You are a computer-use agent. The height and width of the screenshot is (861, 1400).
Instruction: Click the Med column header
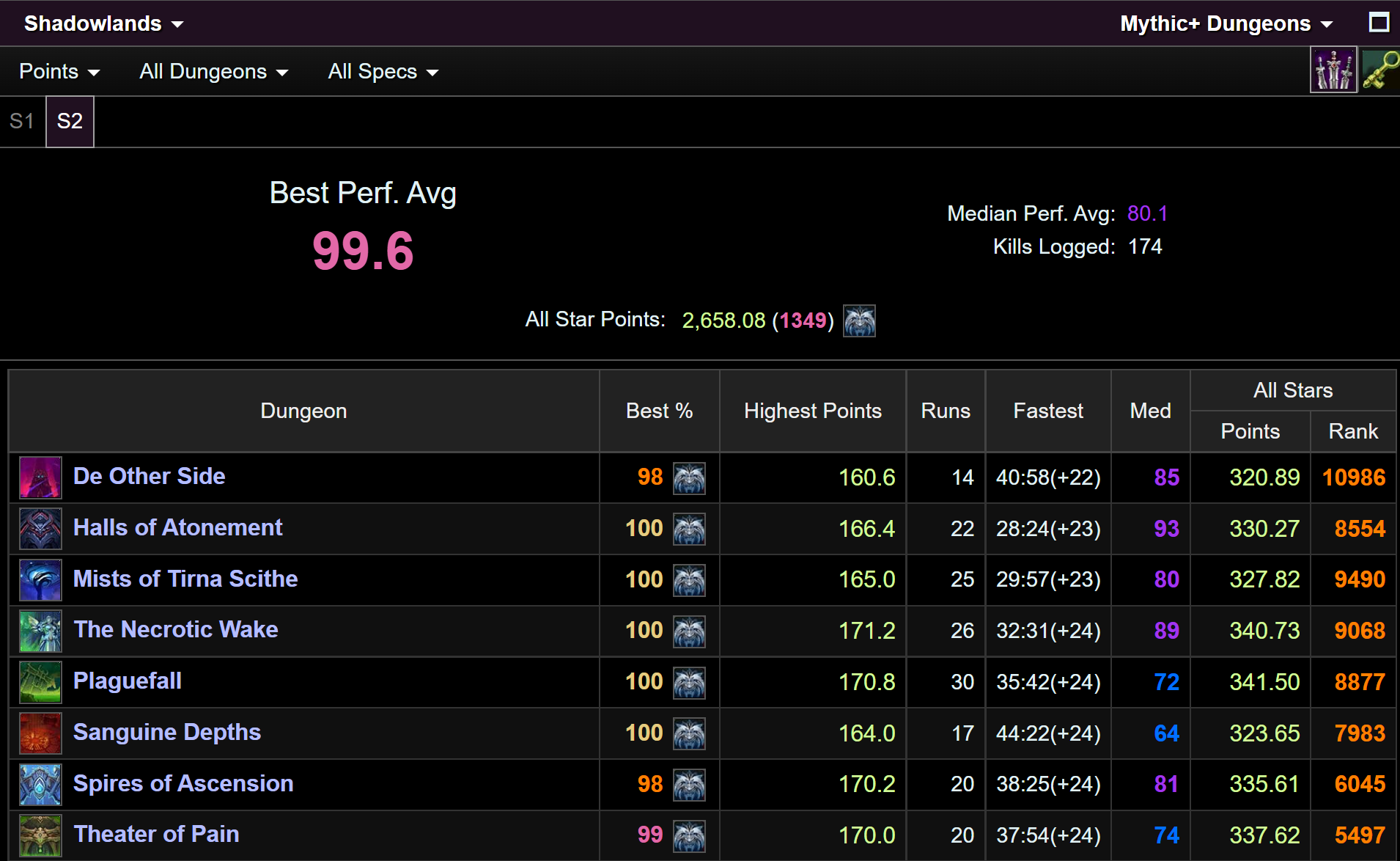click(1151, 411)
